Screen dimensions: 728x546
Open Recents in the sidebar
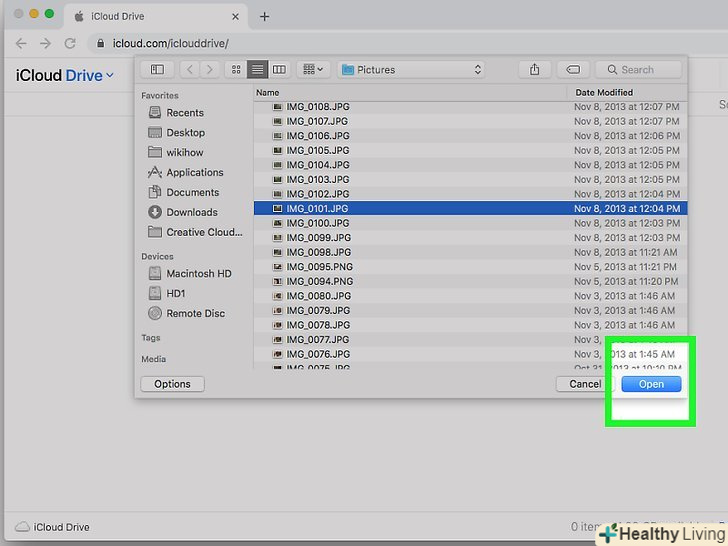pos(184,113)
